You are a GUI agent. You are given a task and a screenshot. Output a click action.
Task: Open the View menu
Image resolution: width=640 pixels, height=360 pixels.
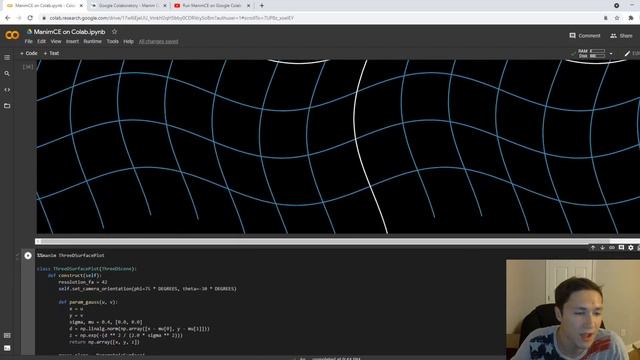[x=56, y=41]
